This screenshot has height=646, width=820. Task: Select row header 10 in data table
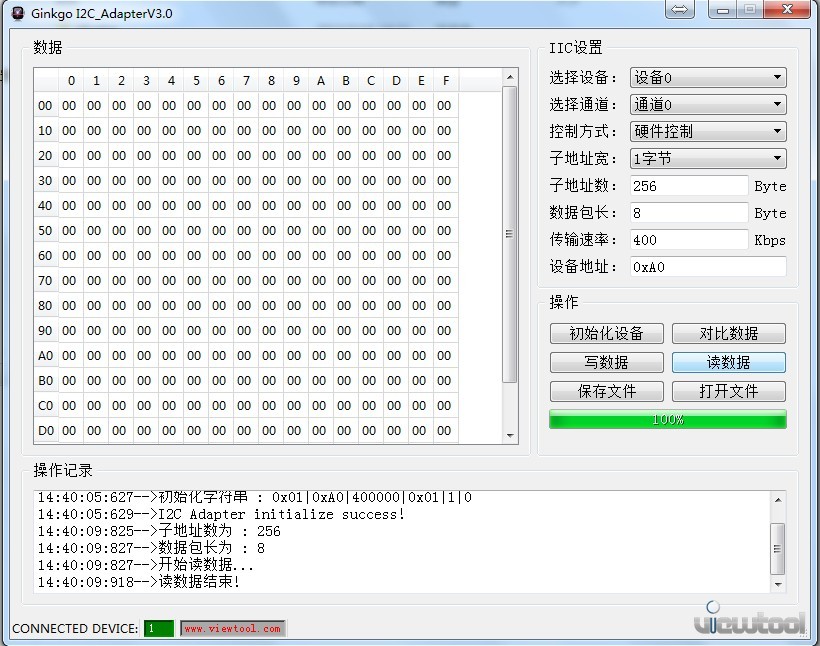click(45, 130)
